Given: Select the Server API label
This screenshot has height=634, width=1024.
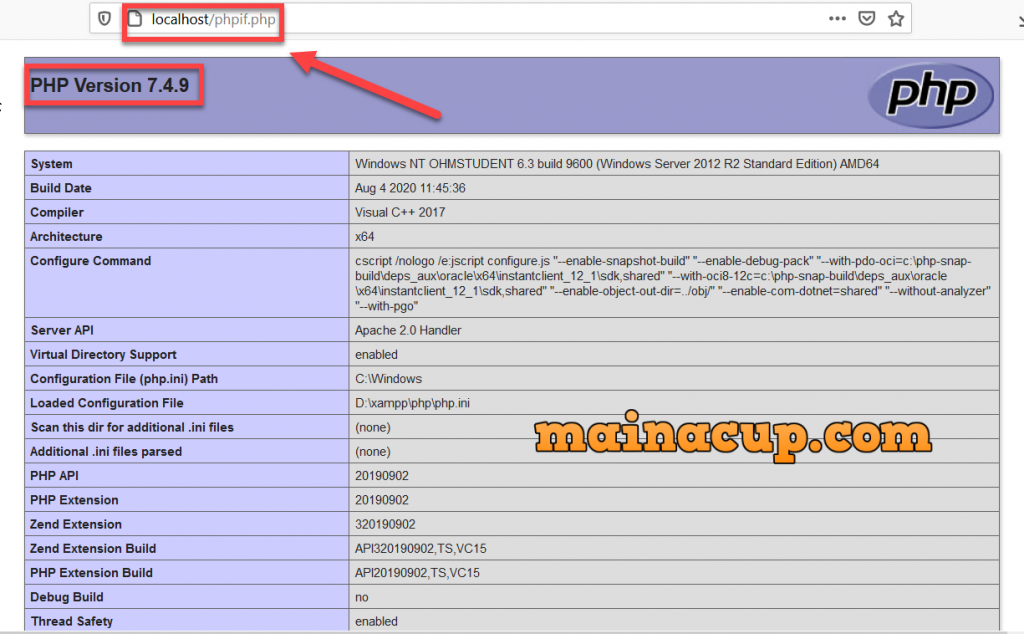Looking at the screenshot, I should (x=61, y=330).
